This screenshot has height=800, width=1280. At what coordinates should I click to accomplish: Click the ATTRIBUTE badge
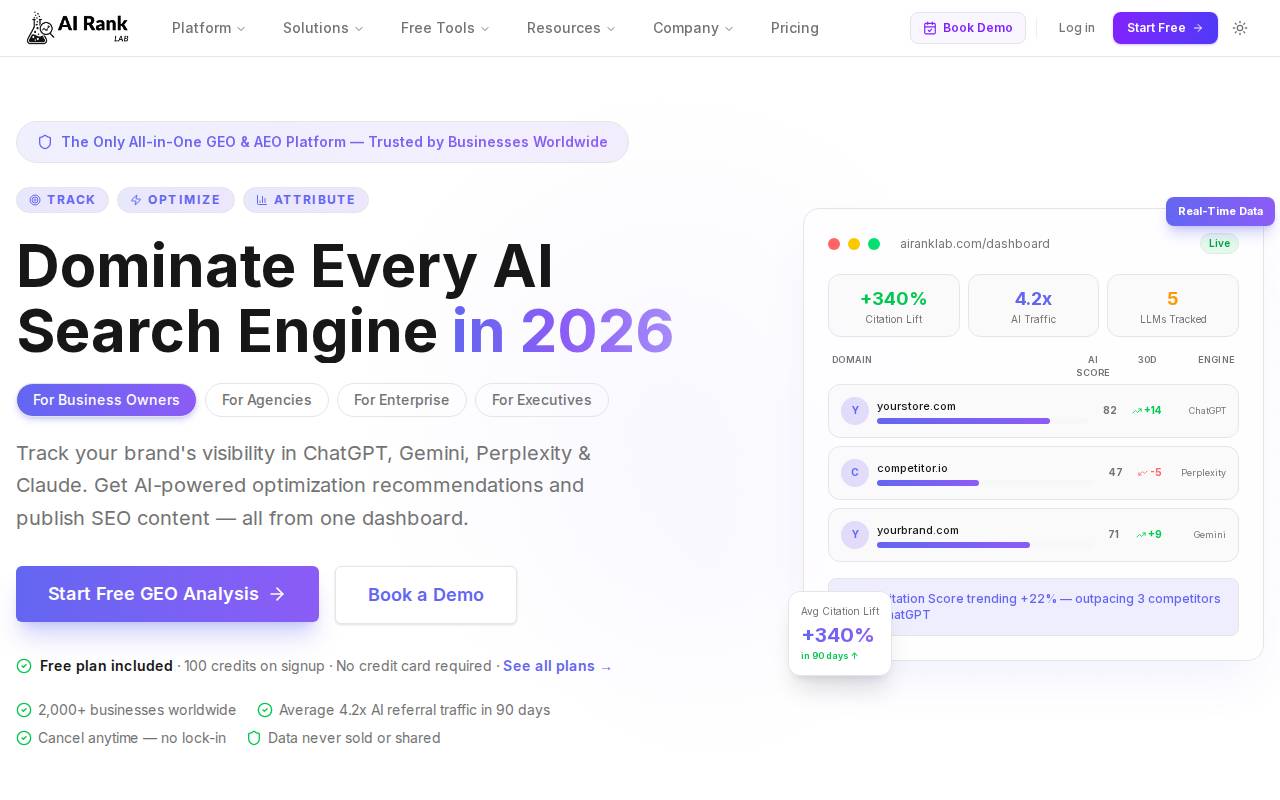pos(306,200)
